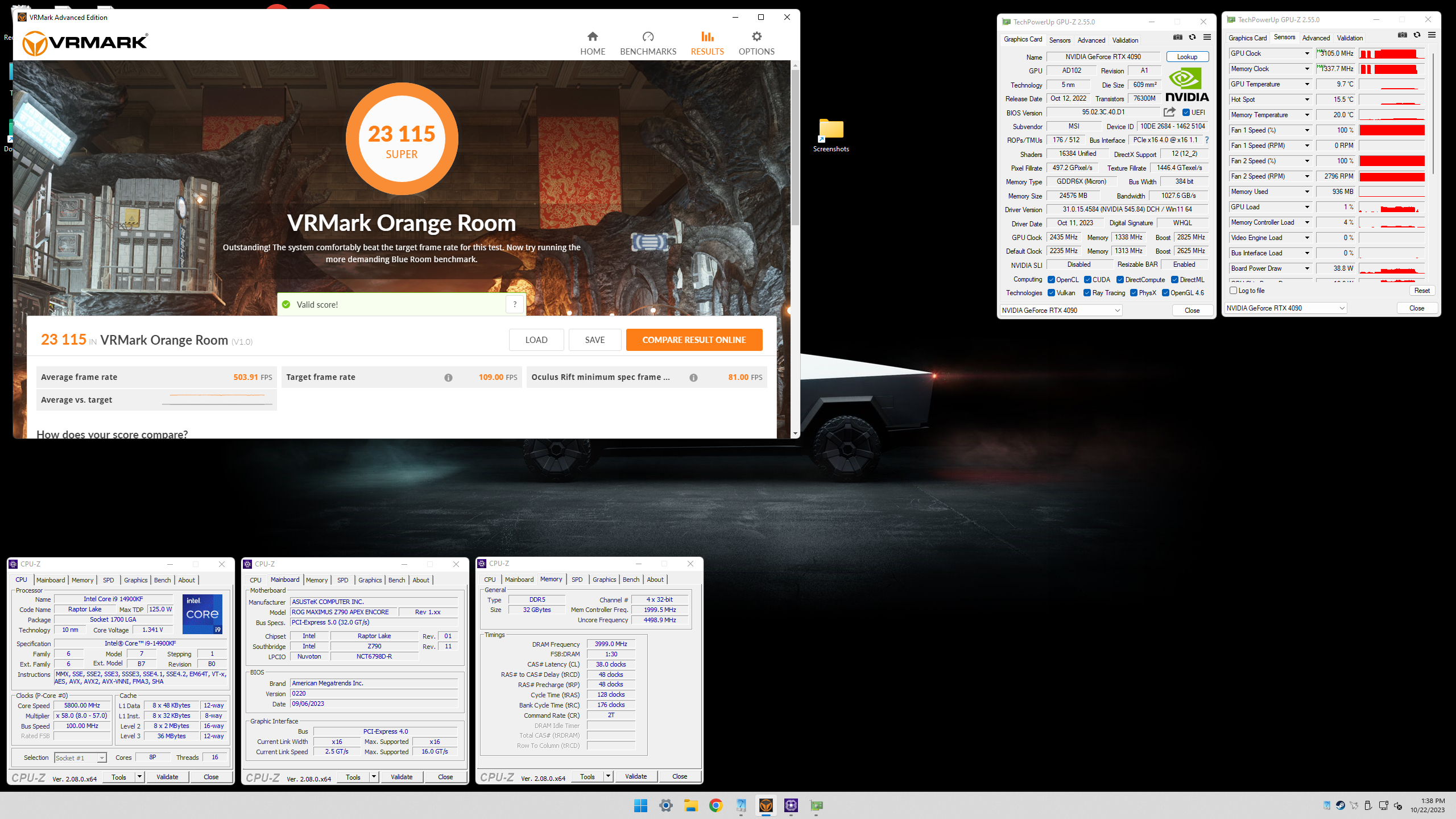The height and width of the screenshot is (819, 1456).
Task: Toggle the Ray Tracing checkbox
Action: click(x=1087, y=293)
